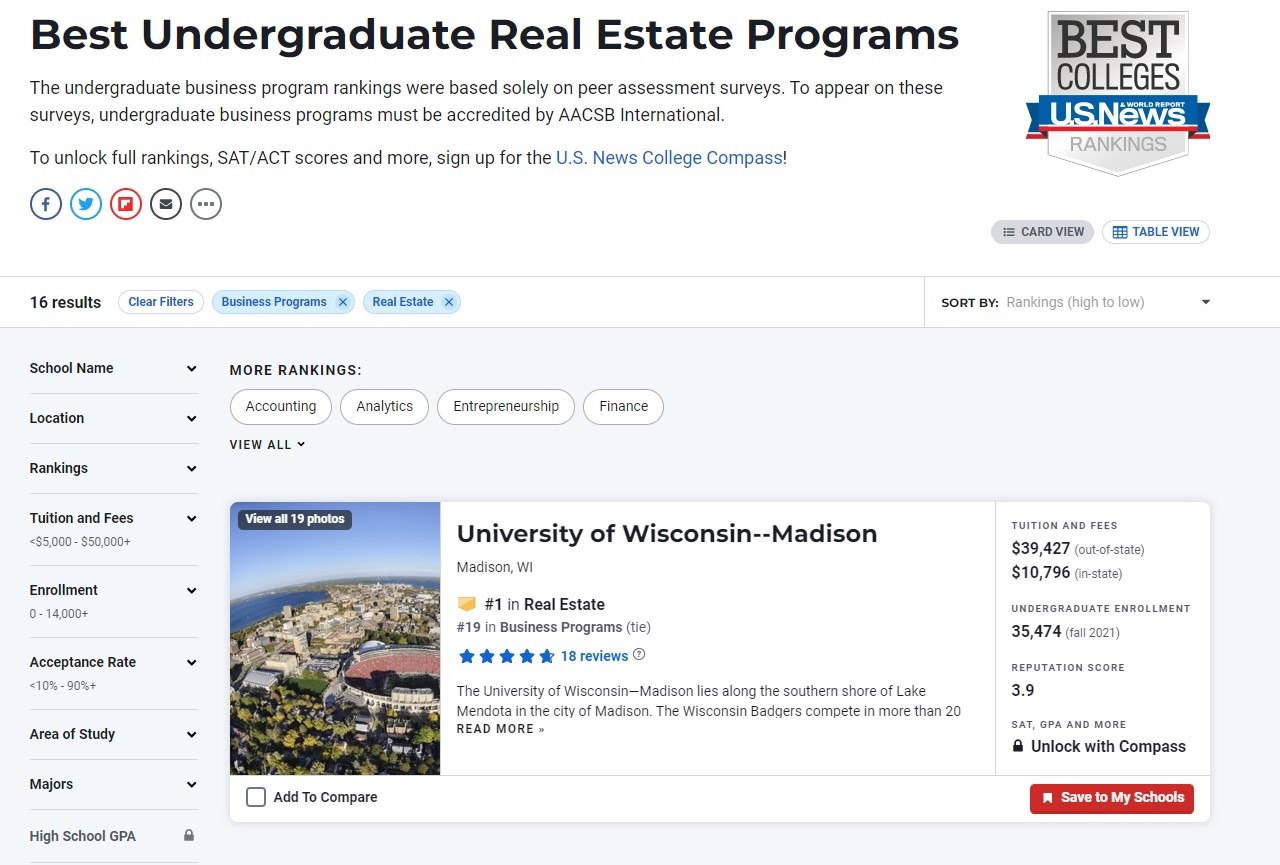Share the page by email

[x=165, y=204]
